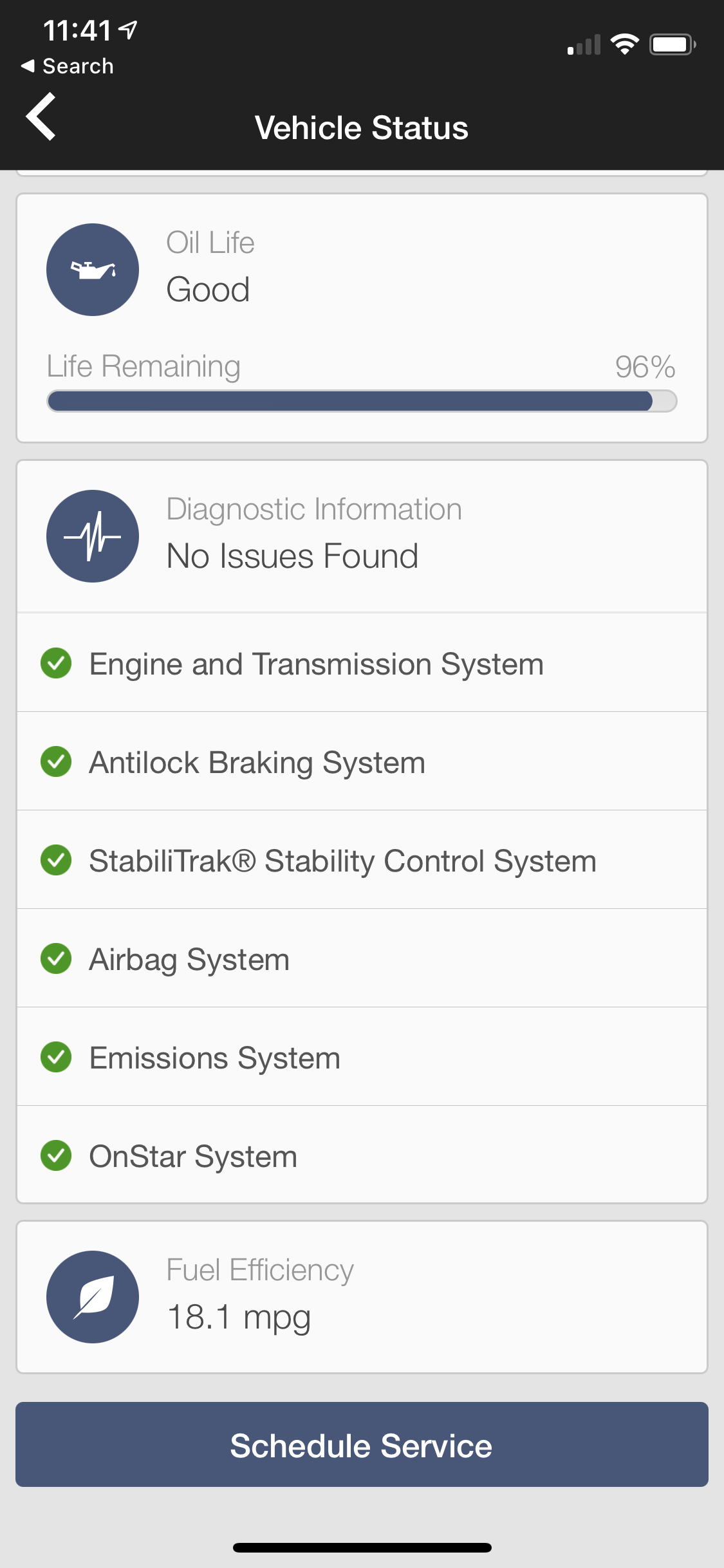Tap green check beside Engine and Transmission
This screenshot has height=1568, width=724.
click(56, 663)
